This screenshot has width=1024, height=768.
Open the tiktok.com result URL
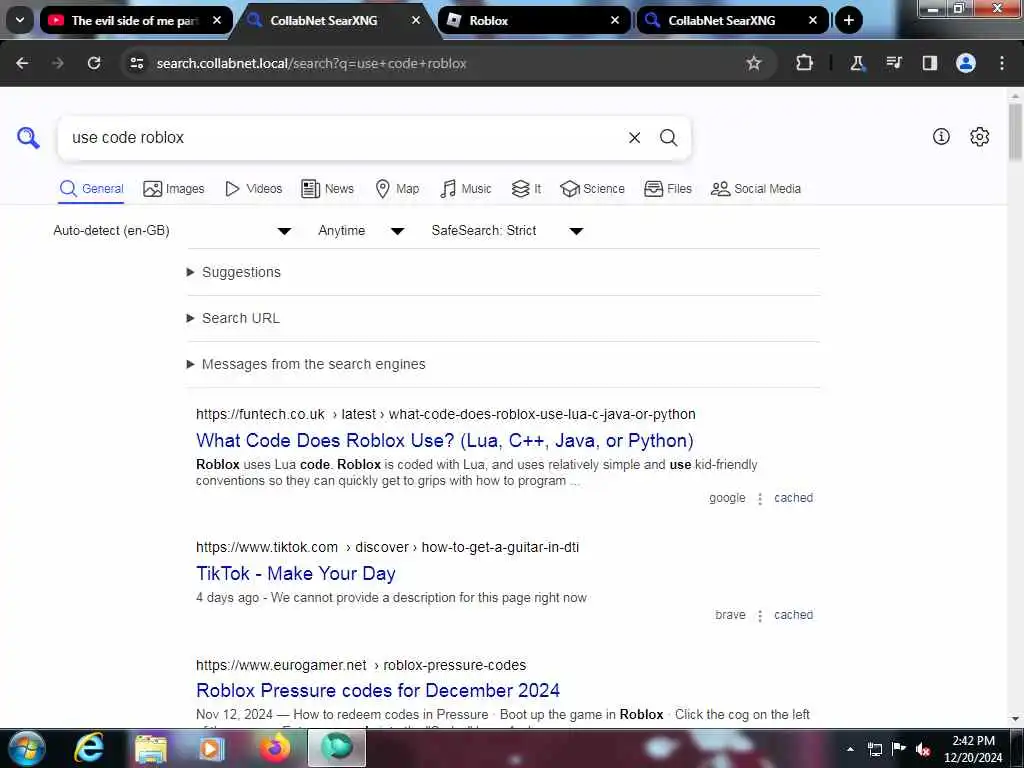tap(387, 547)
